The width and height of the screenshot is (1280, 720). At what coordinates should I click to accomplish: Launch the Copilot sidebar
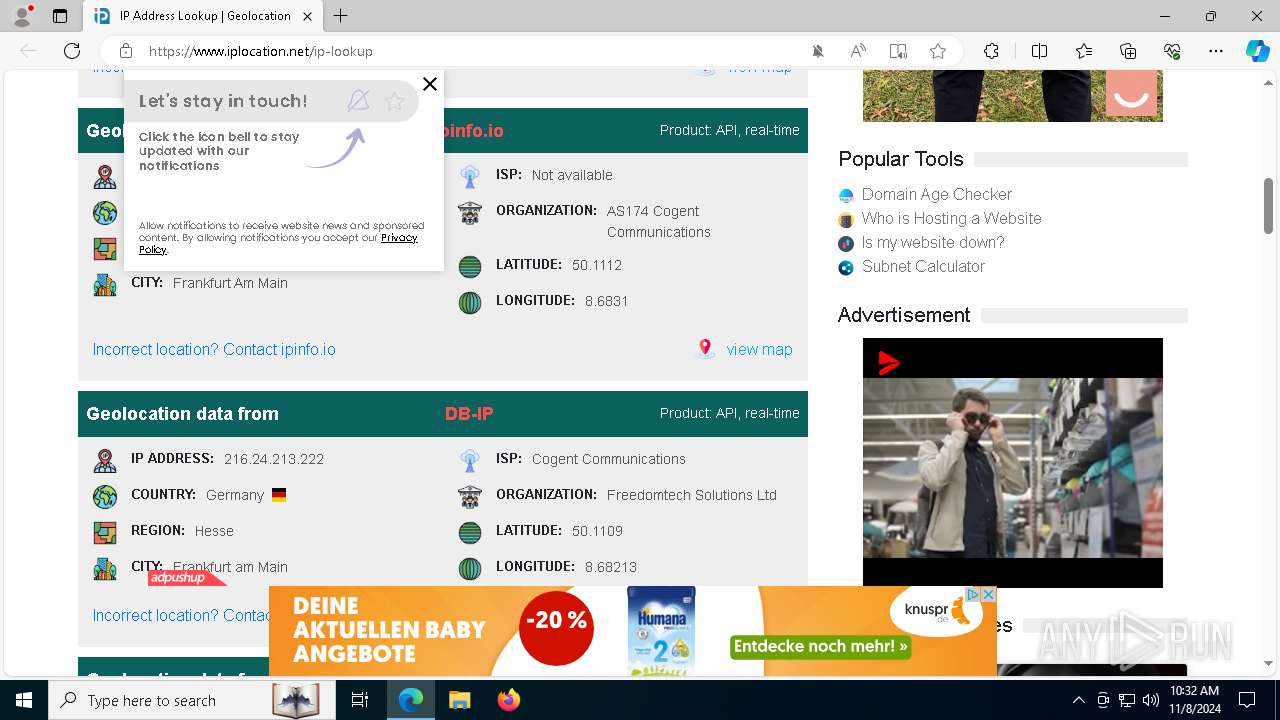1257,51
